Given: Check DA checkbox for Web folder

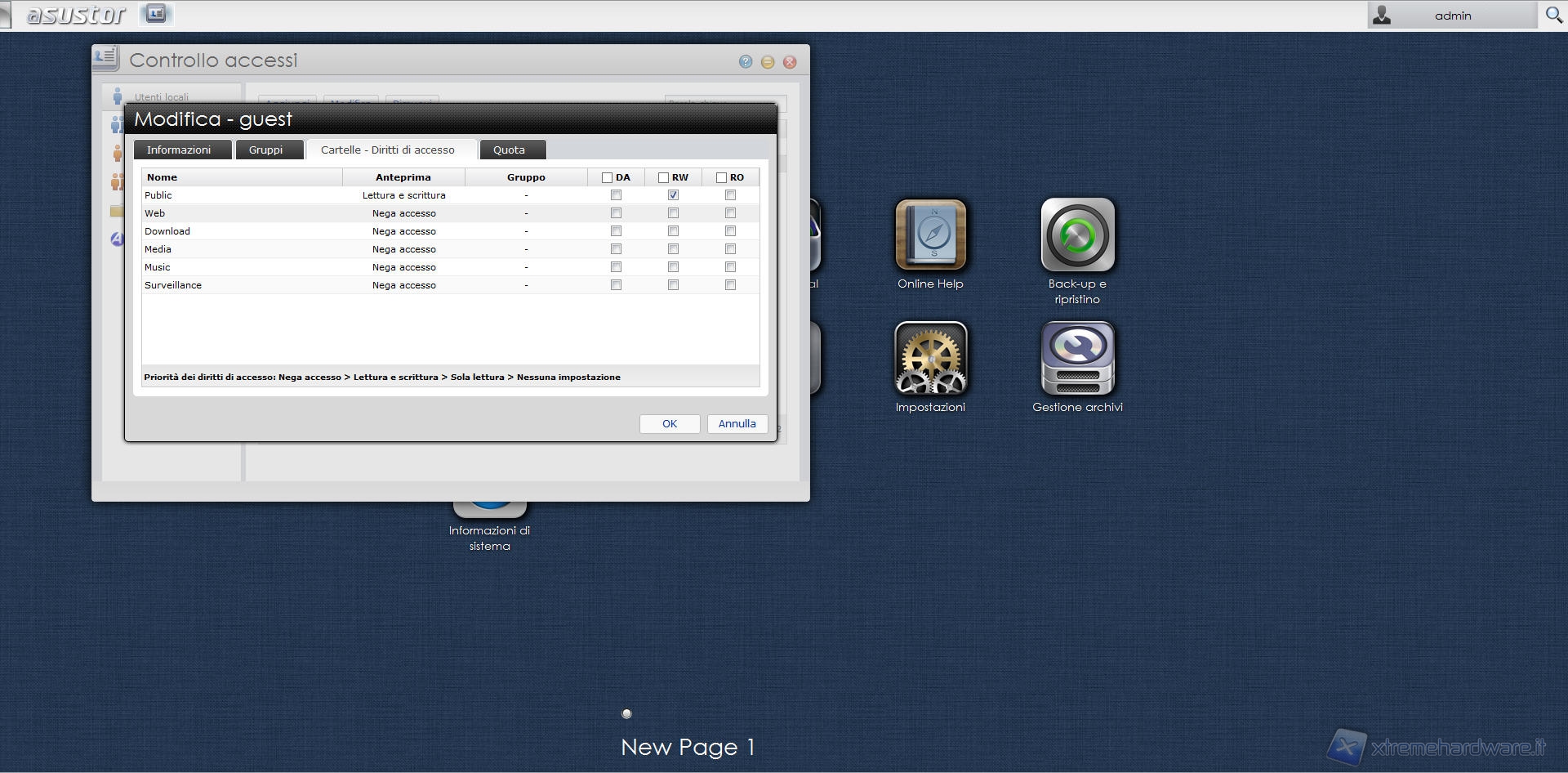Looking at the screenshot, I should tap(616, 213).
